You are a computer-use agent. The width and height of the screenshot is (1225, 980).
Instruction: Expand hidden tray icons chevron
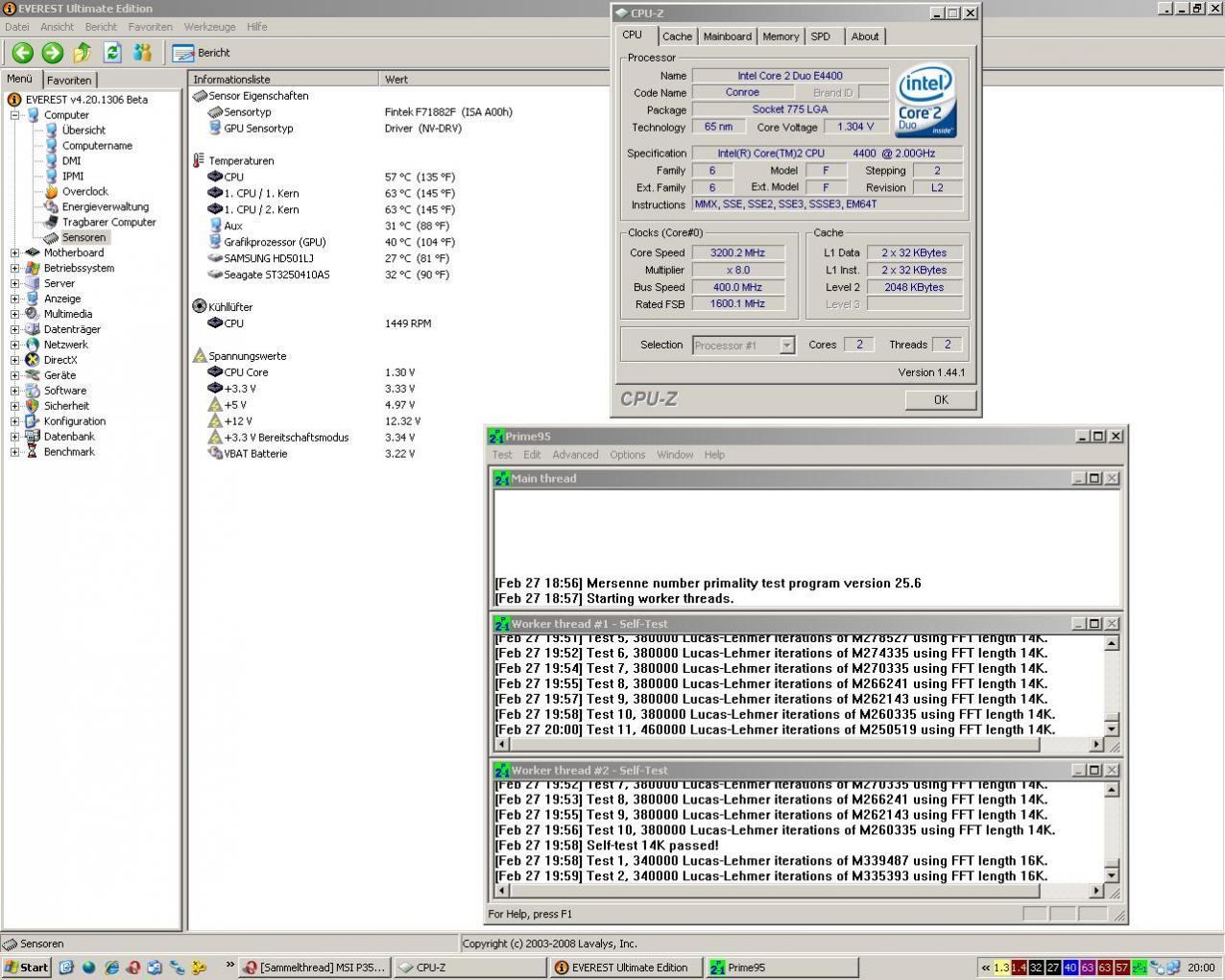click(x=985, y=968)
